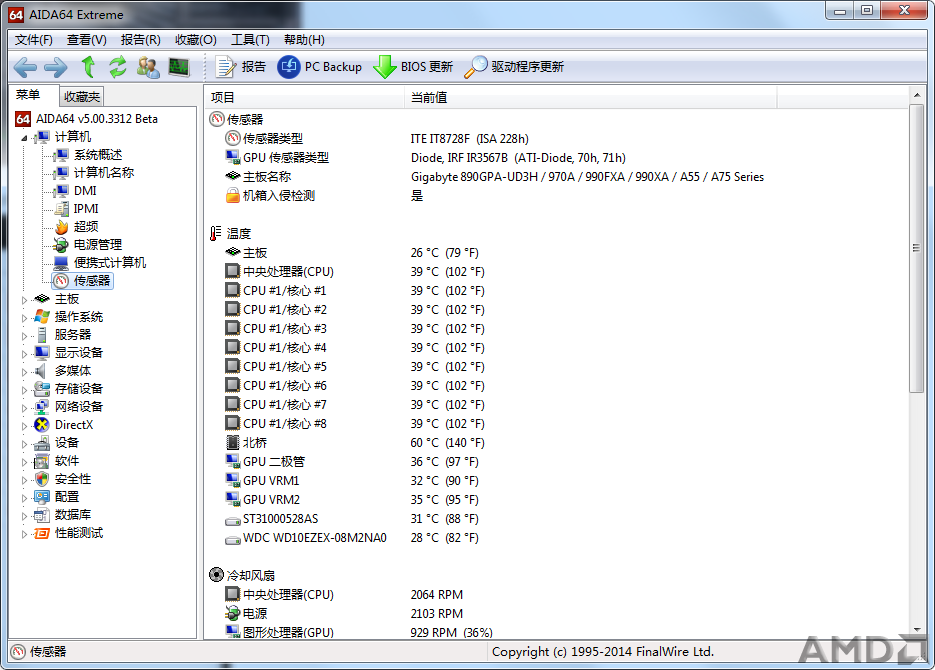Viewport: 935px width, 670px height.
Task: Click the 设备 printer icon
Action: coord(42,443)
